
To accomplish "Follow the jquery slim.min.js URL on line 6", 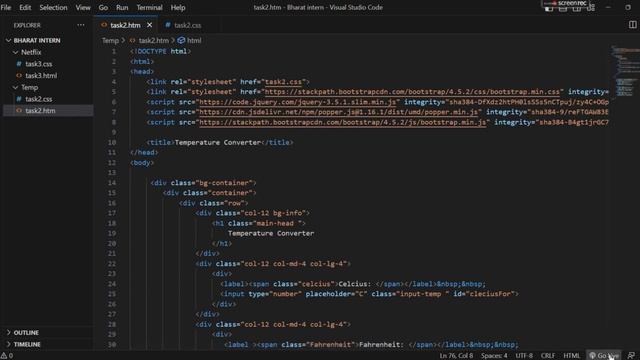I will pos(297,102).
